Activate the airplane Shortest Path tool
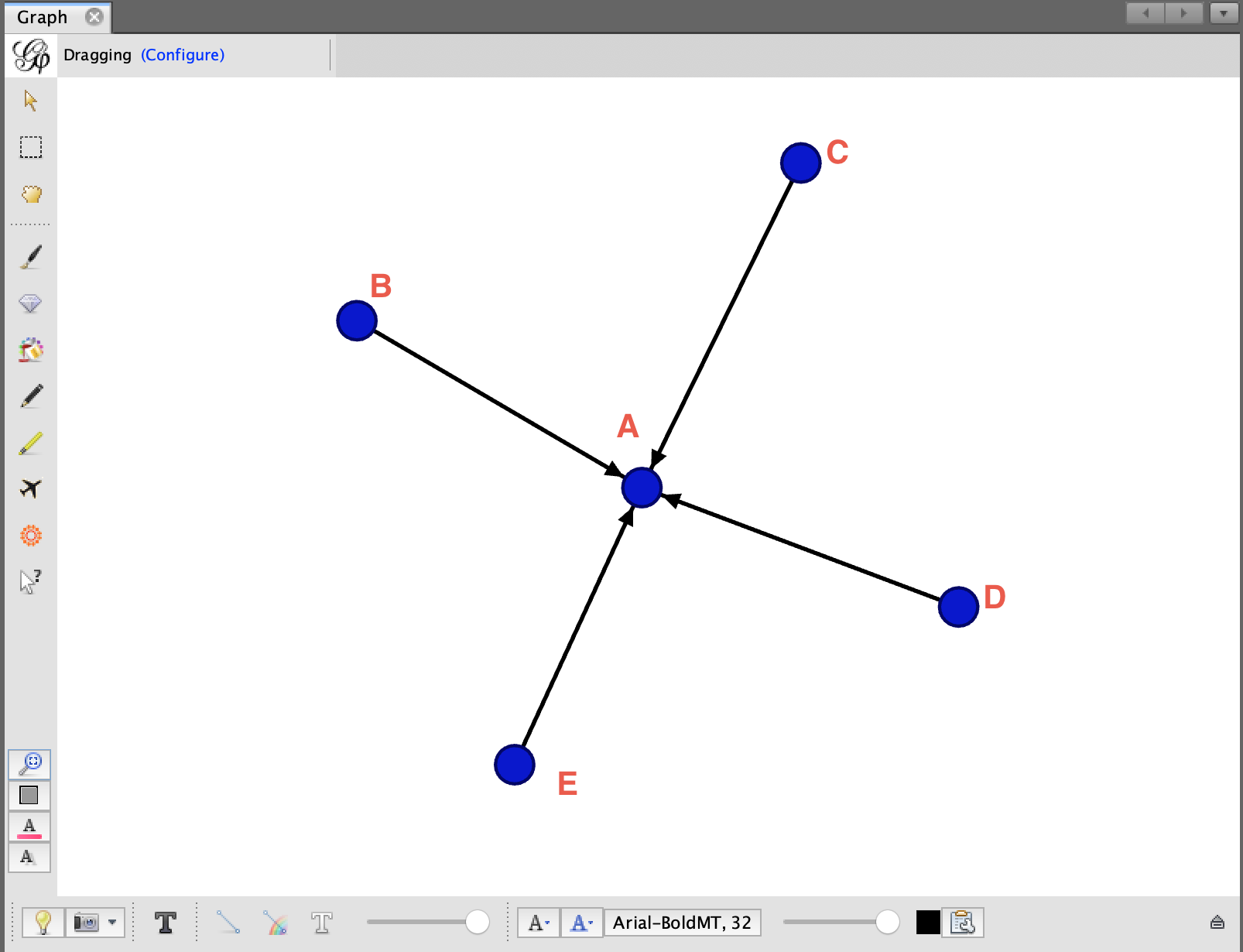This screenshot has width=1243, height=952. coord(30,488)
